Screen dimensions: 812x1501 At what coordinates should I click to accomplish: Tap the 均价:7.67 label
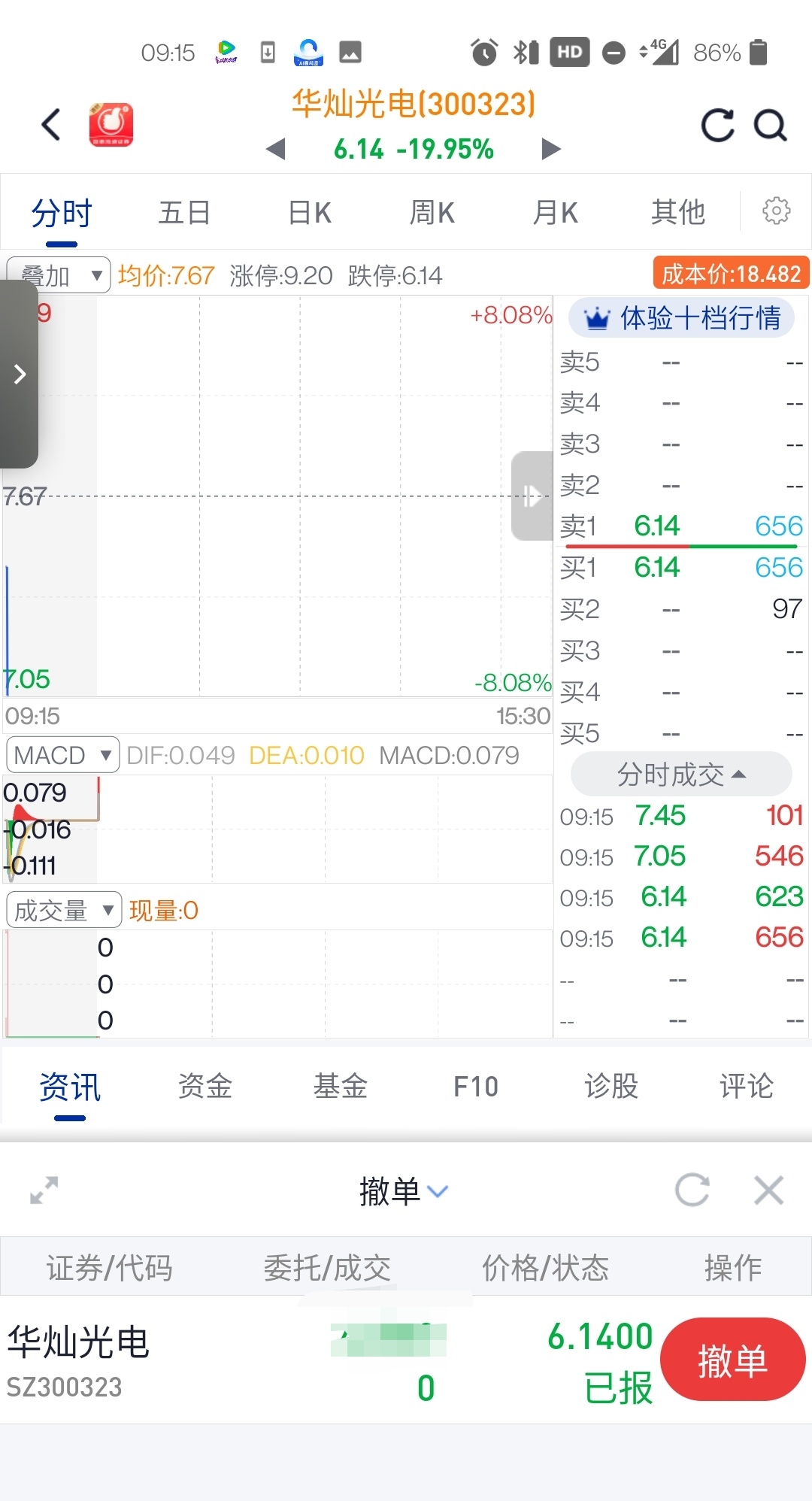pos(166,276)
